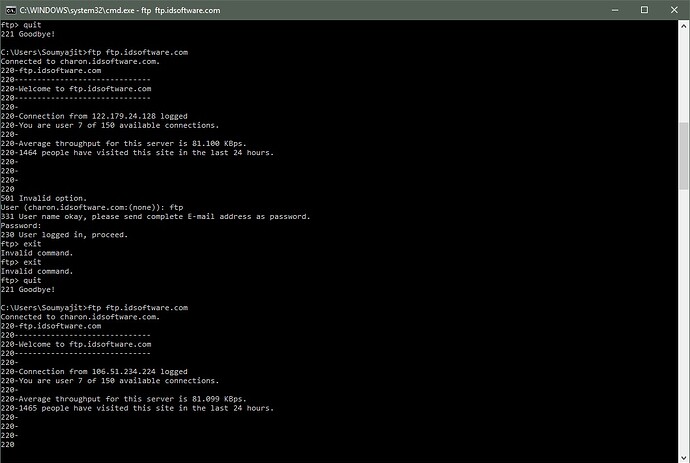Click the scrollbar down arrow

[683, 456]
